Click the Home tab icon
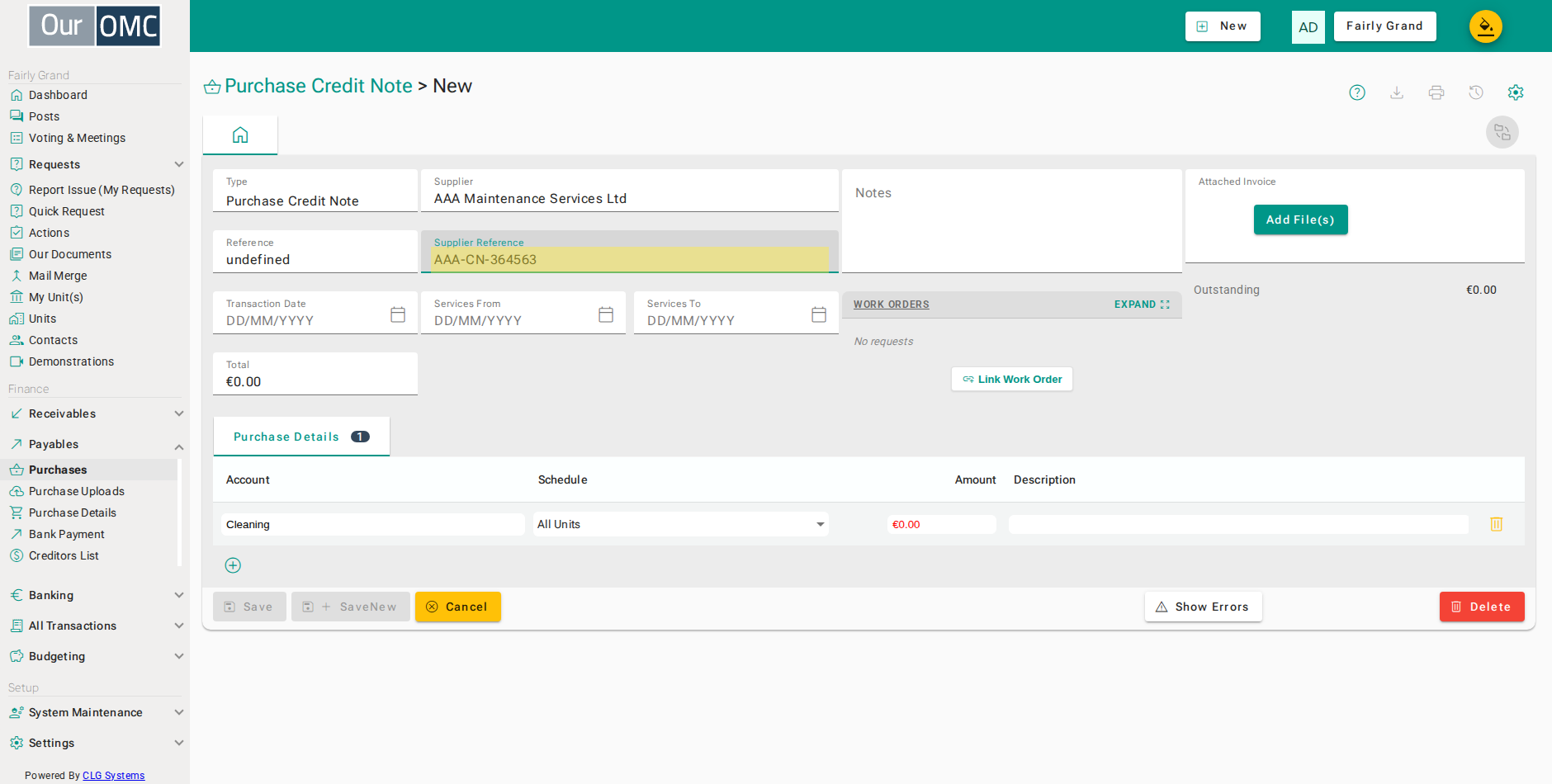The height and width of the screenshot is (784, 1552). pyautogui.click(x=240, y=135)
